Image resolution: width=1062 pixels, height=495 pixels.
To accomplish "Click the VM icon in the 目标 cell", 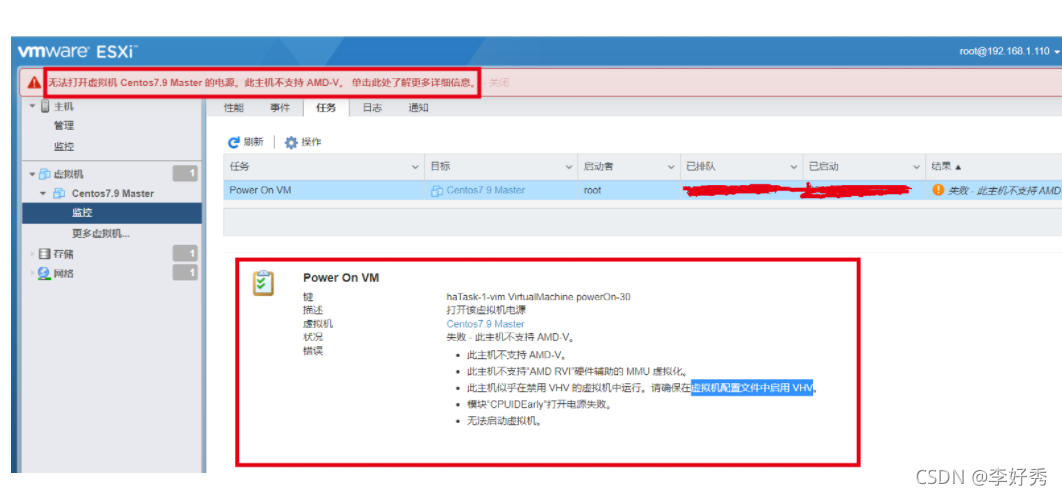I will pyautogui.click(x=437, y=191).
